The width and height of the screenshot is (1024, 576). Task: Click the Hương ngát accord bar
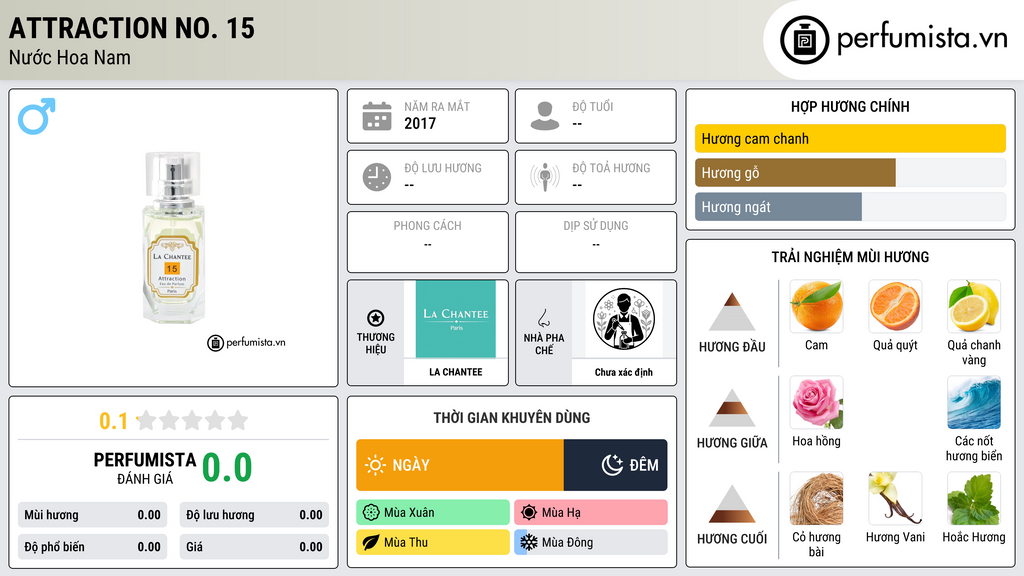point(850,206)
